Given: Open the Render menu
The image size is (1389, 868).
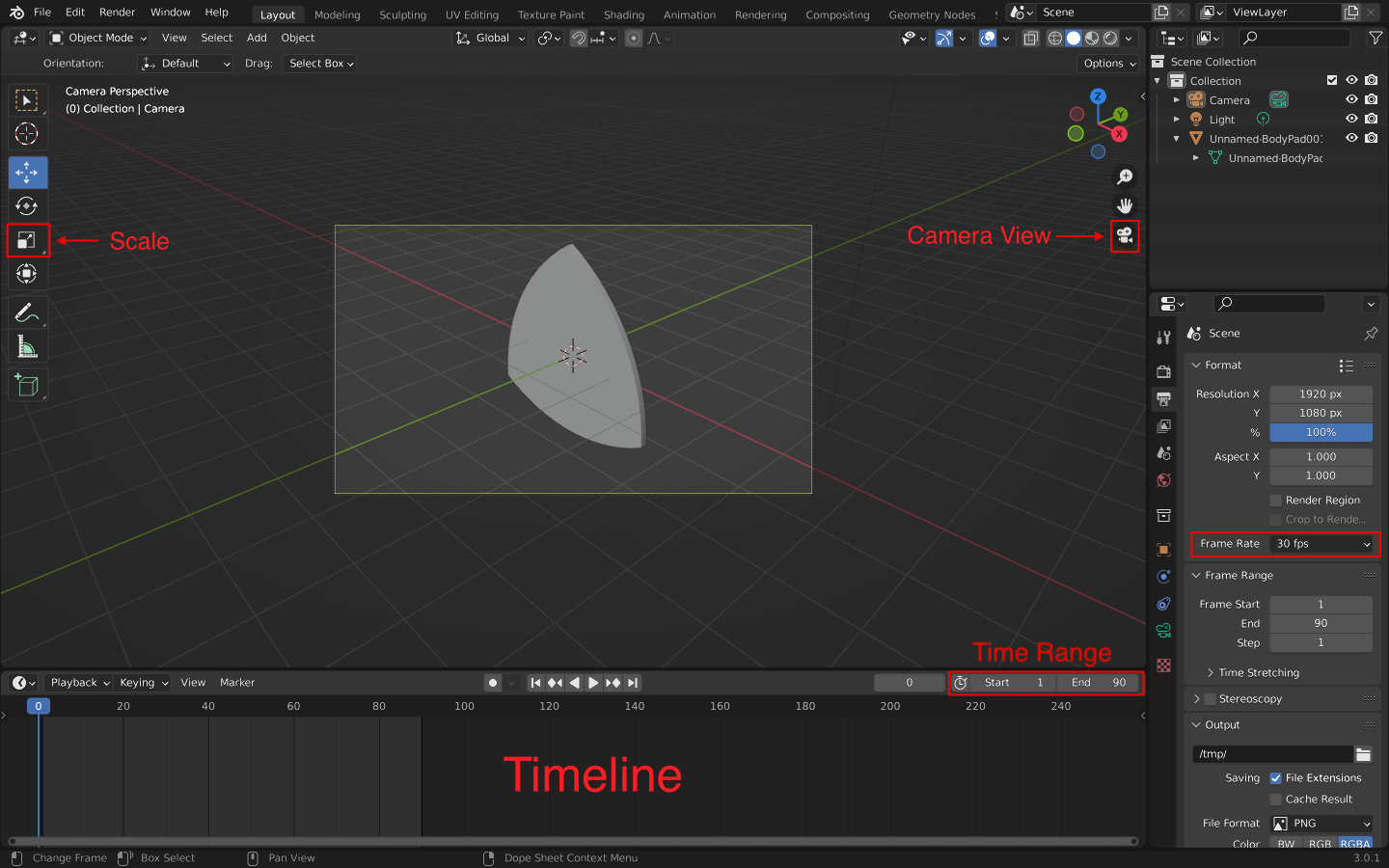Looking at the screenshot, I should pyautogui.click(x=117, y=12).
